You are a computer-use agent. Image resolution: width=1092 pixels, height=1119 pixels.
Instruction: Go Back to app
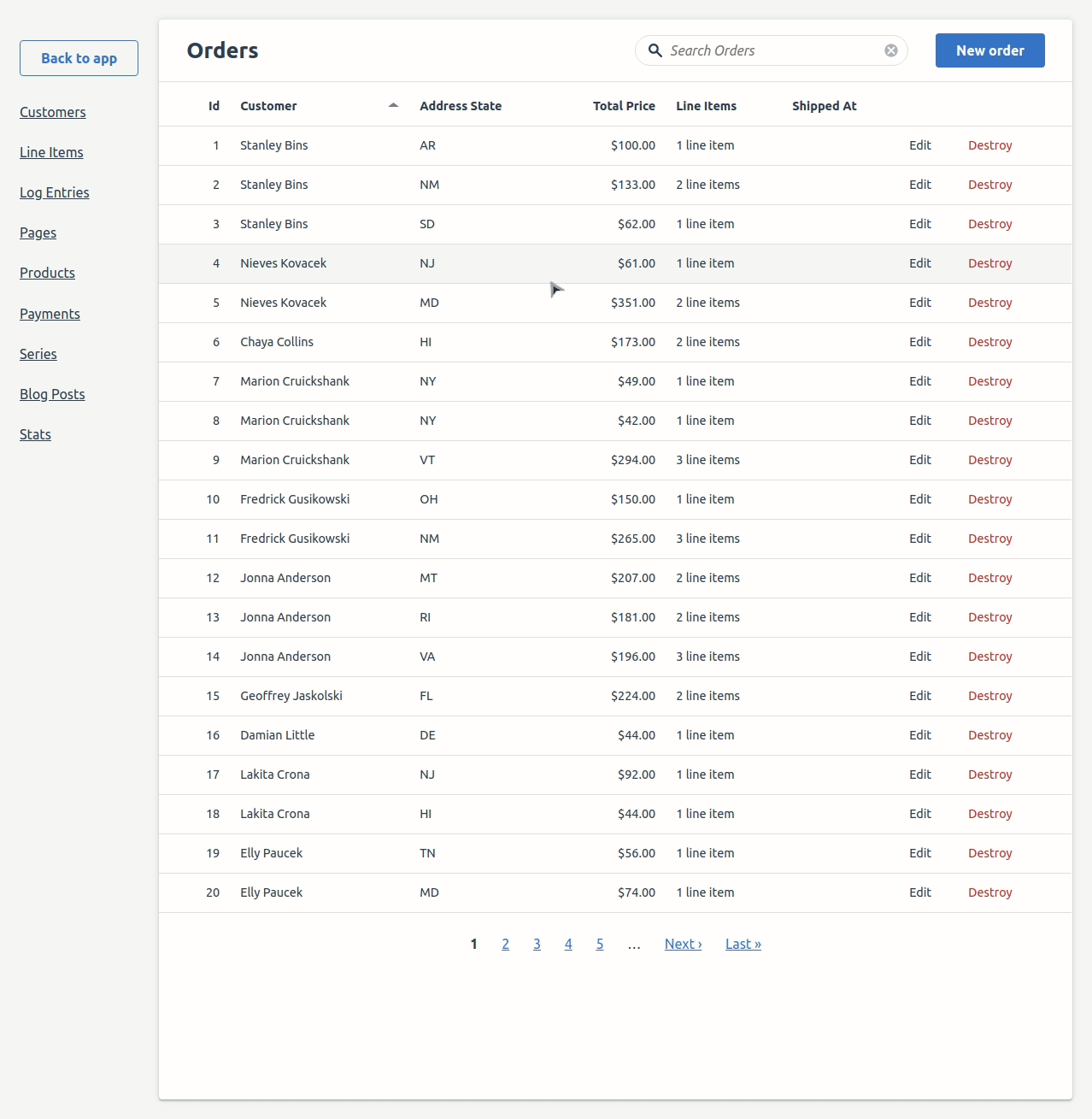(79, 58)
